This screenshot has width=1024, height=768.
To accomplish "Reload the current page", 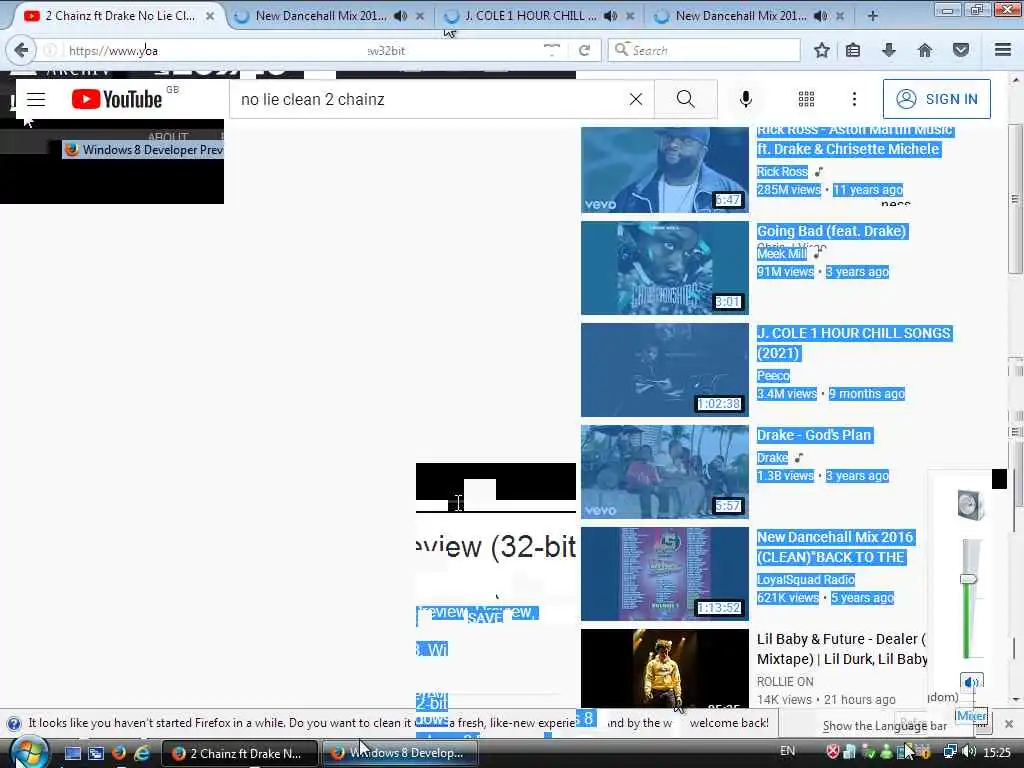I will point(584,50).
